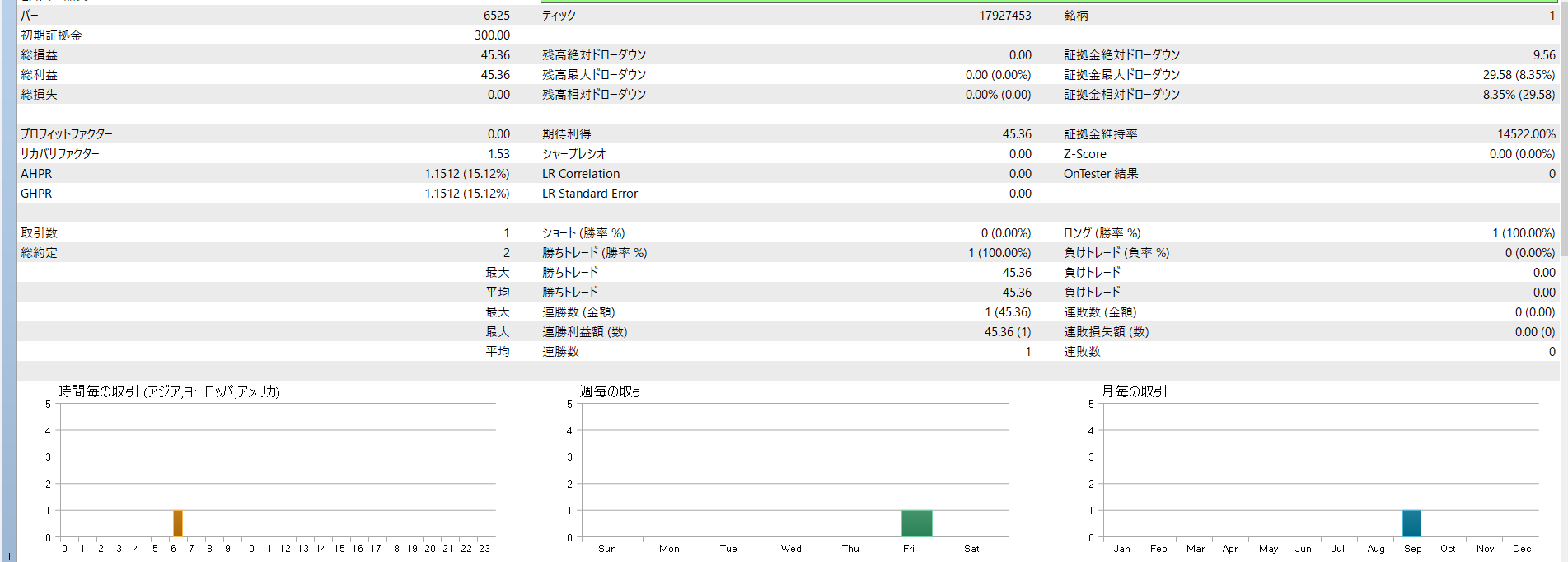The height and width of the screenshot is (562, 1568).
Task: Click the Dec axis label in monthly chart
Action: pos(1521,549)
